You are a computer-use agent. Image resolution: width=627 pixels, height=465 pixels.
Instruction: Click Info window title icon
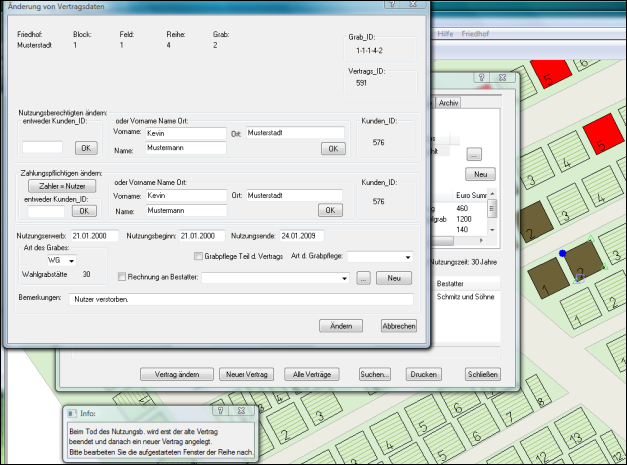pos(72,413)
